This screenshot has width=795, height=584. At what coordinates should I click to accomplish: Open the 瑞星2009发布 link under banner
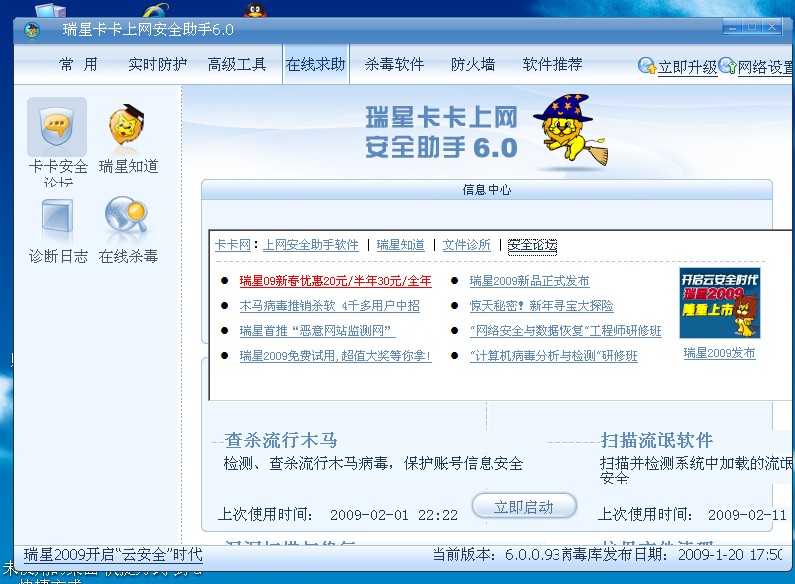pyautogui.click(x=719, y=353)
